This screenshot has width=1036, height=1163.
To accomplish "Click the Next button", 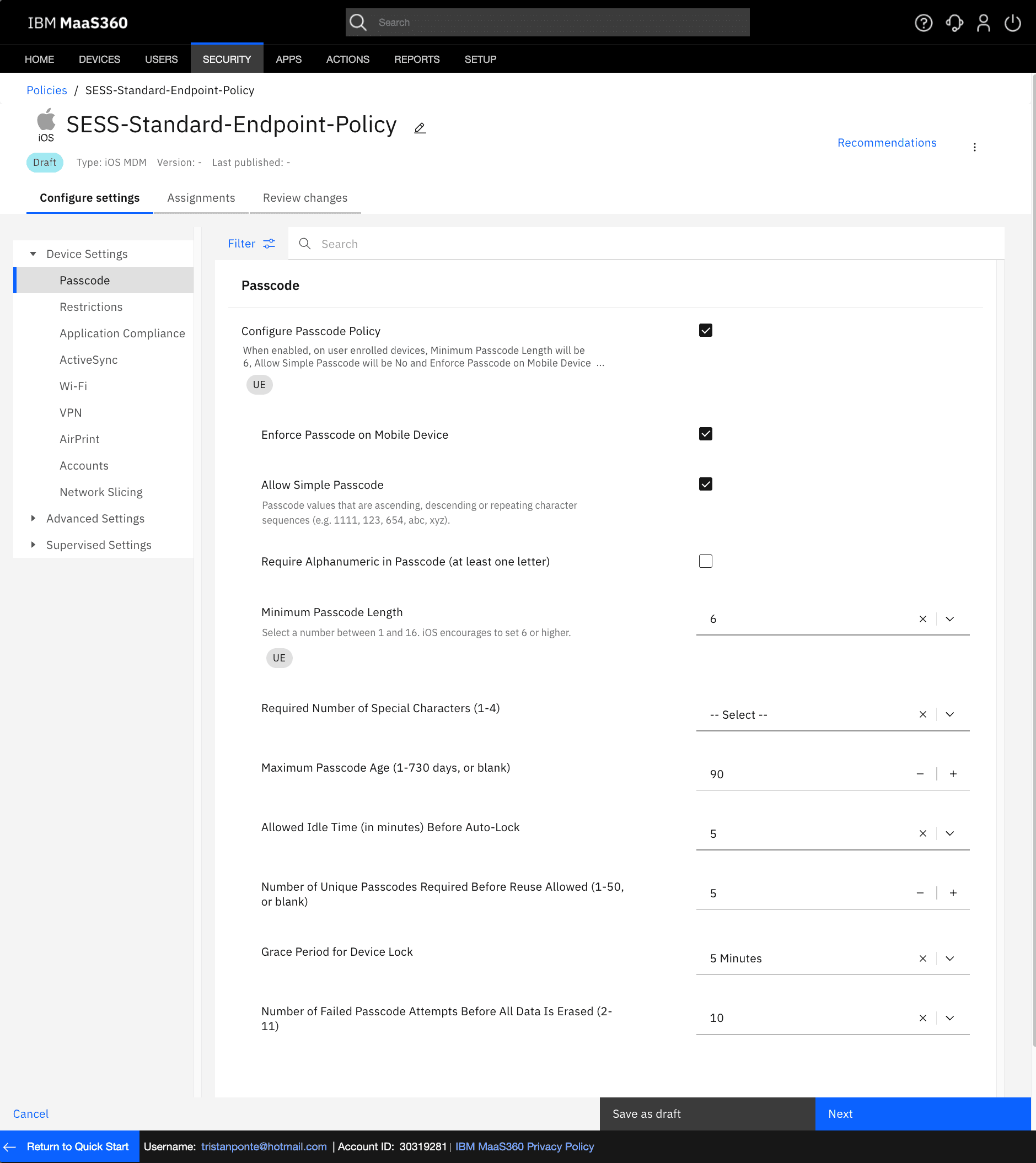I will (923, 1114).
